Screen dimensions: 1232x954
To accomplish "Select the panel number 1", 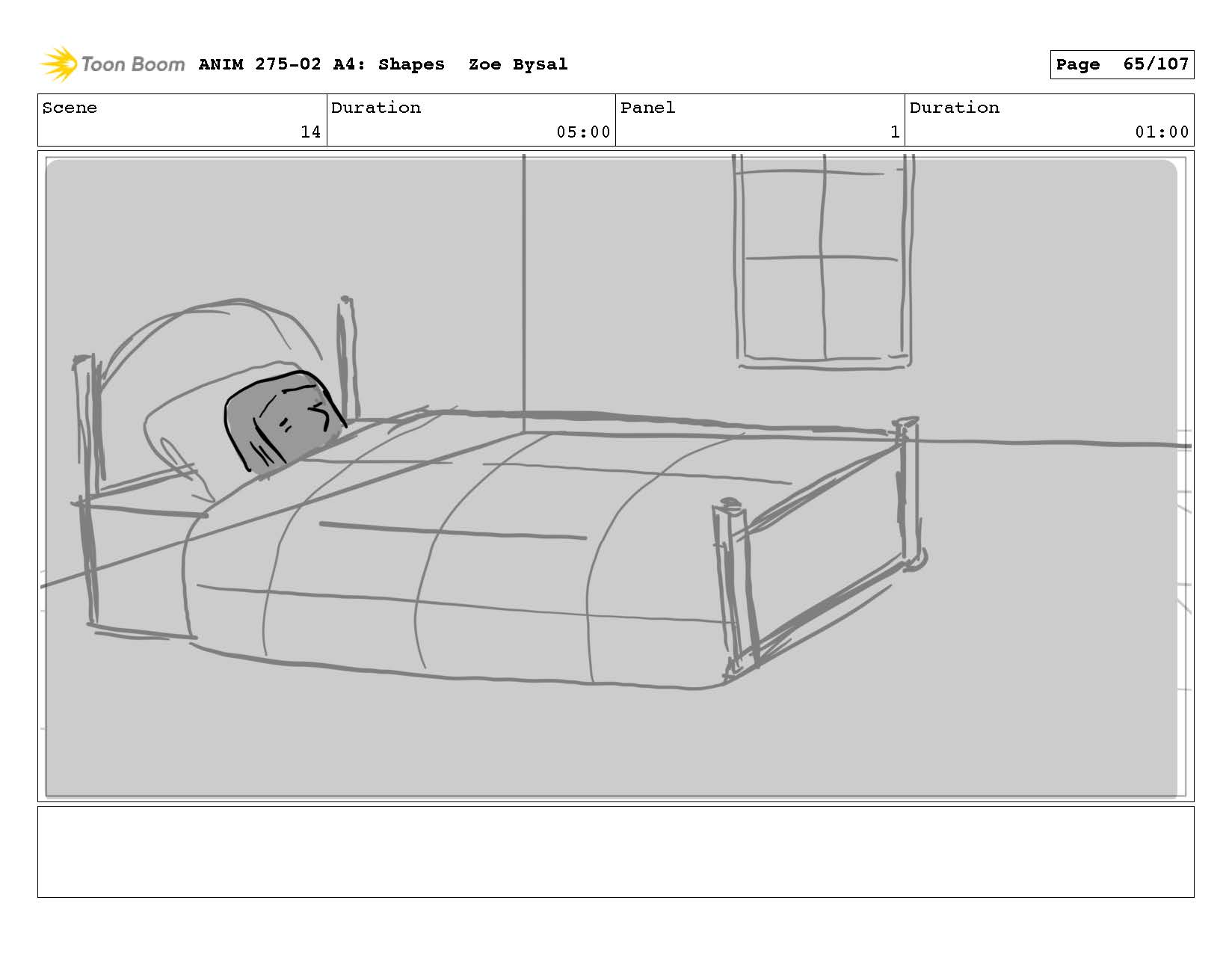I will pos(894,132).
